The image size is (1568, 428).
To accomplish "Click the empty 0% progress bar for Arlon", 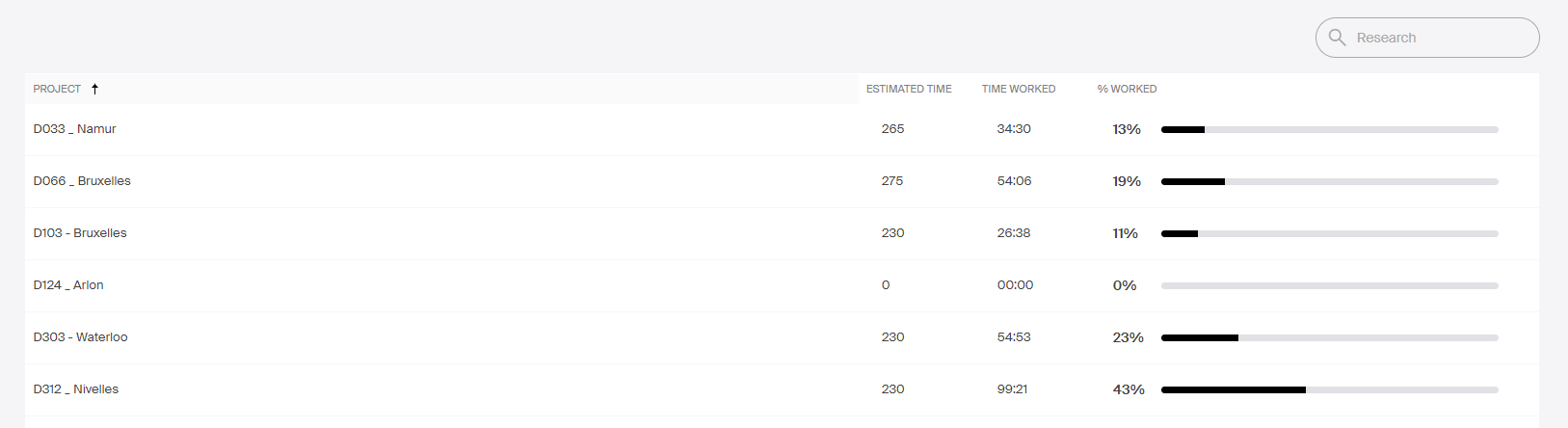I will pyautogui.click(x=1330, y=285).
